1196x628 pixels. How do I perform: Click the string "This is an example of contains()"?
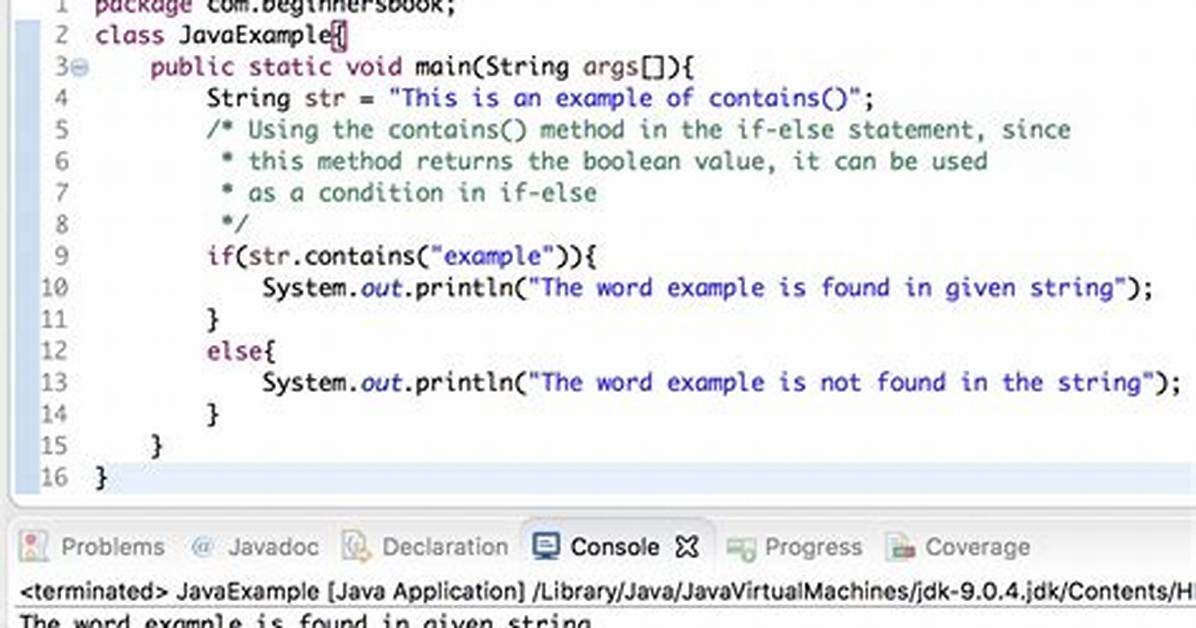point(625,98)
